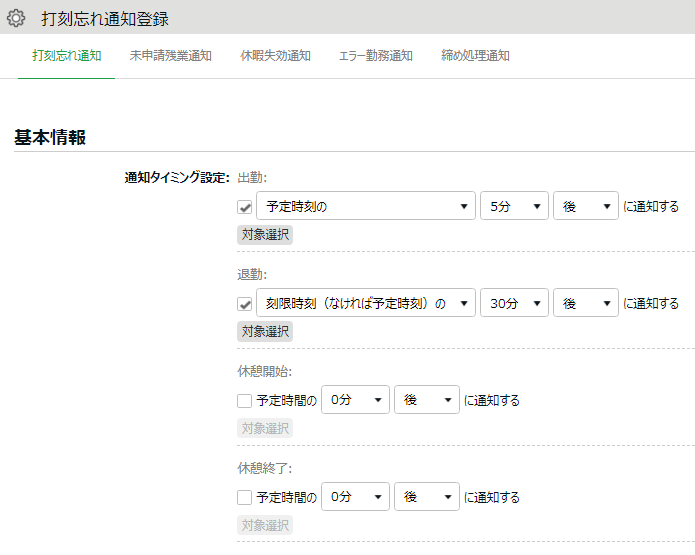This screenshot has height=555, width=695.
Task: Open the 休暇失効通知 tab
Action: [275, 56]
